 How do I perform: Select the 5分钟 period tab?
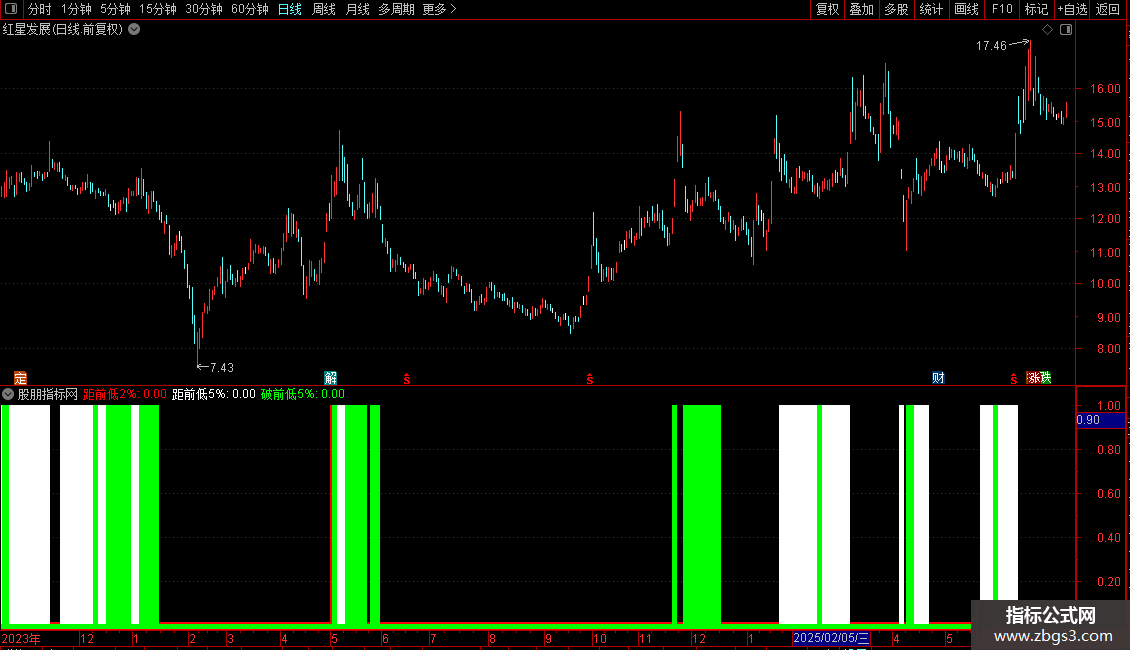click(x=115, y=9)
